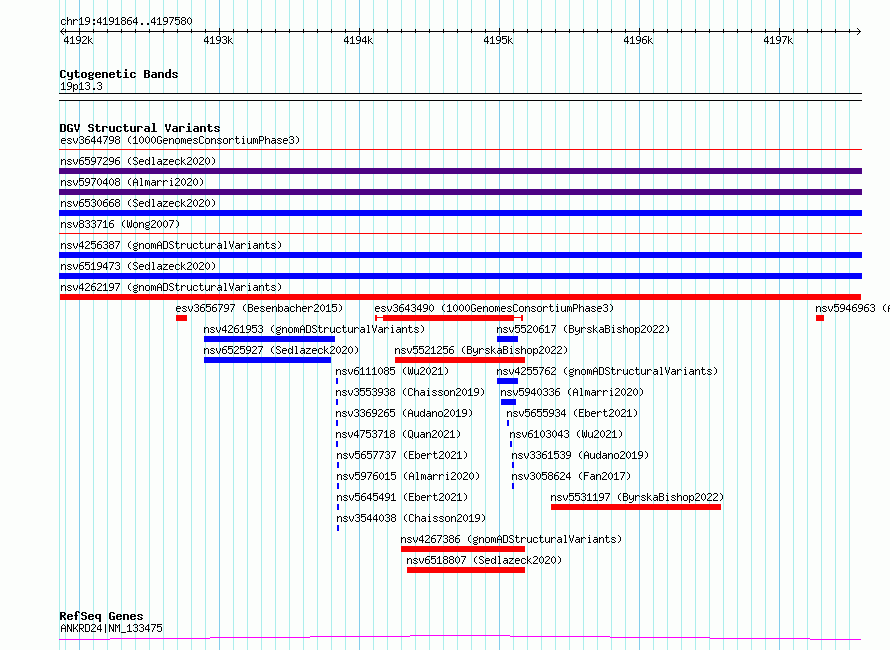Viewport: 890px width, 650px height.
Task: Click the nsv5946963 red marker
Action: [x=820, y=318]
